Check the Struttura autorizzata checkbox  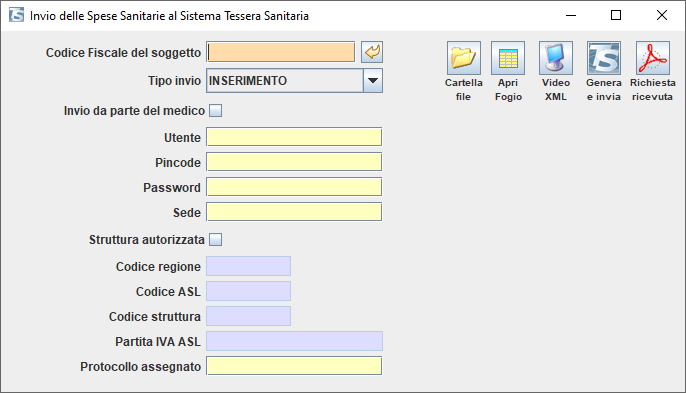(x=215, y=240)
